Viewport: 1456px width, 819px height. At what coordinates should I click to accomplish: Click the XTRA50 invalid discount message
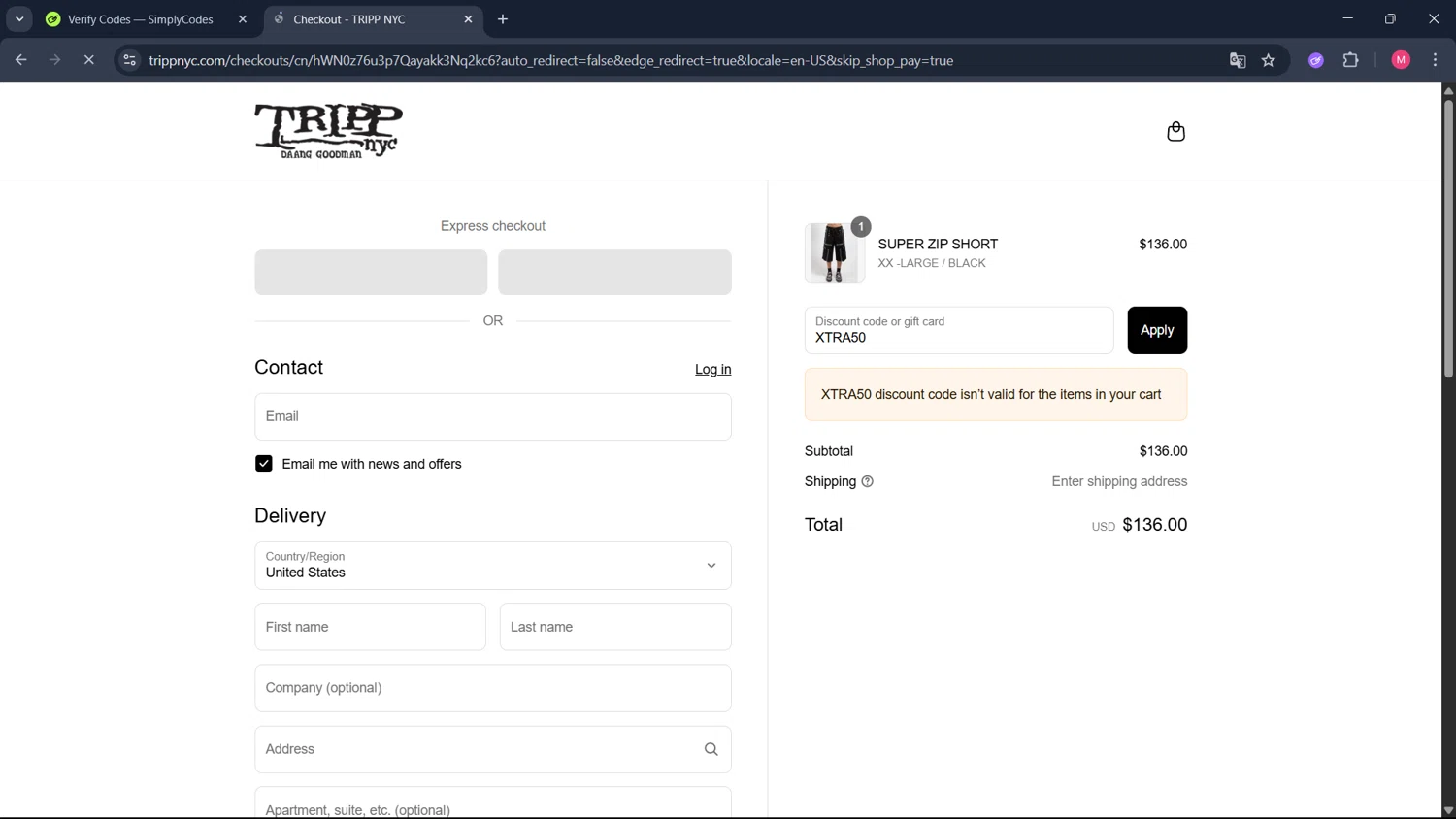click(996, 395)
